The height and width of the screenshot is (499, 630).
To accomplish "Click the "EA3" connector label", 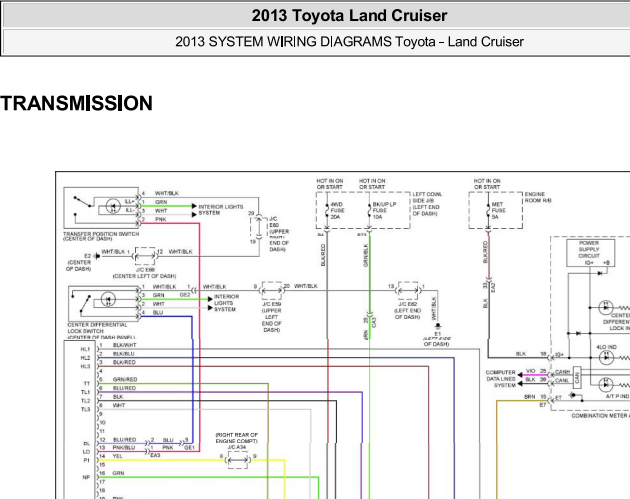I will coord(155,455).
